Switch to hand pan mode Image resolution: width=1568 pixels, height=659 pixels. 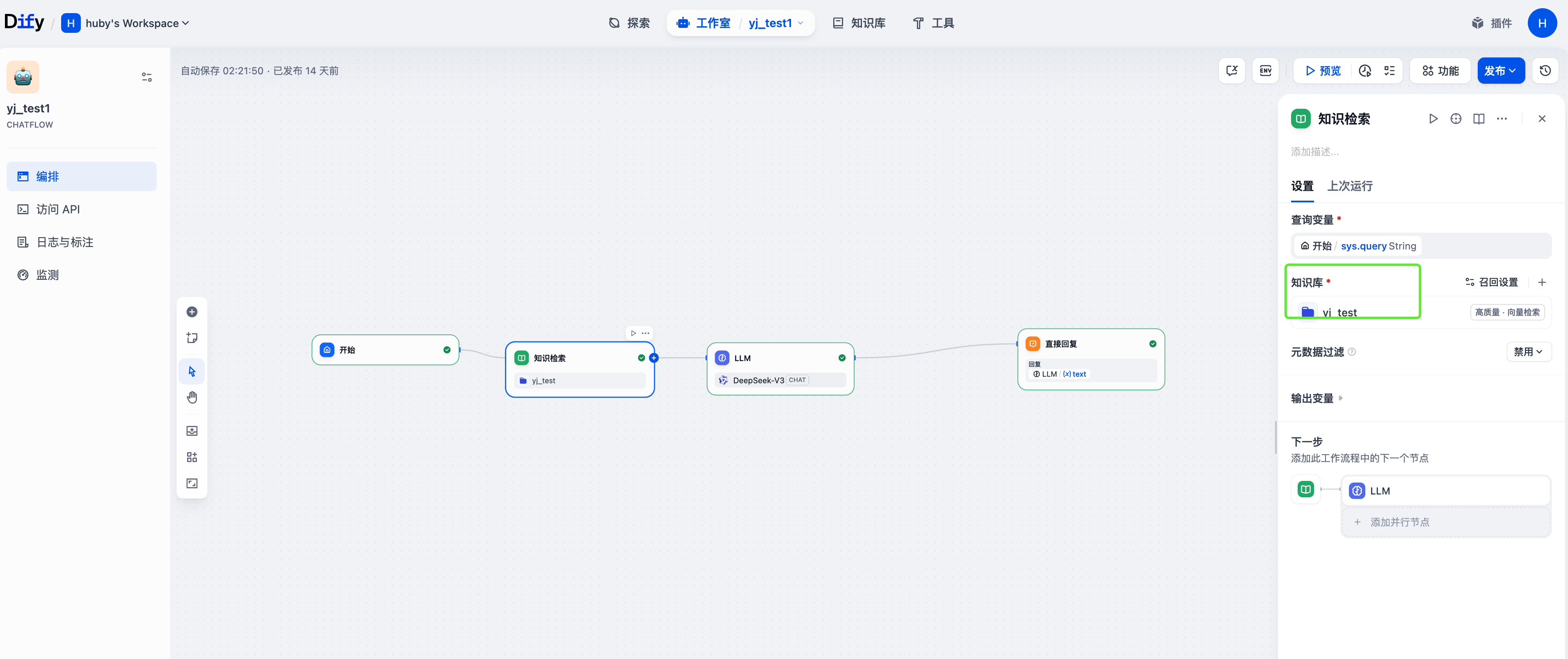tap(192, 398)
